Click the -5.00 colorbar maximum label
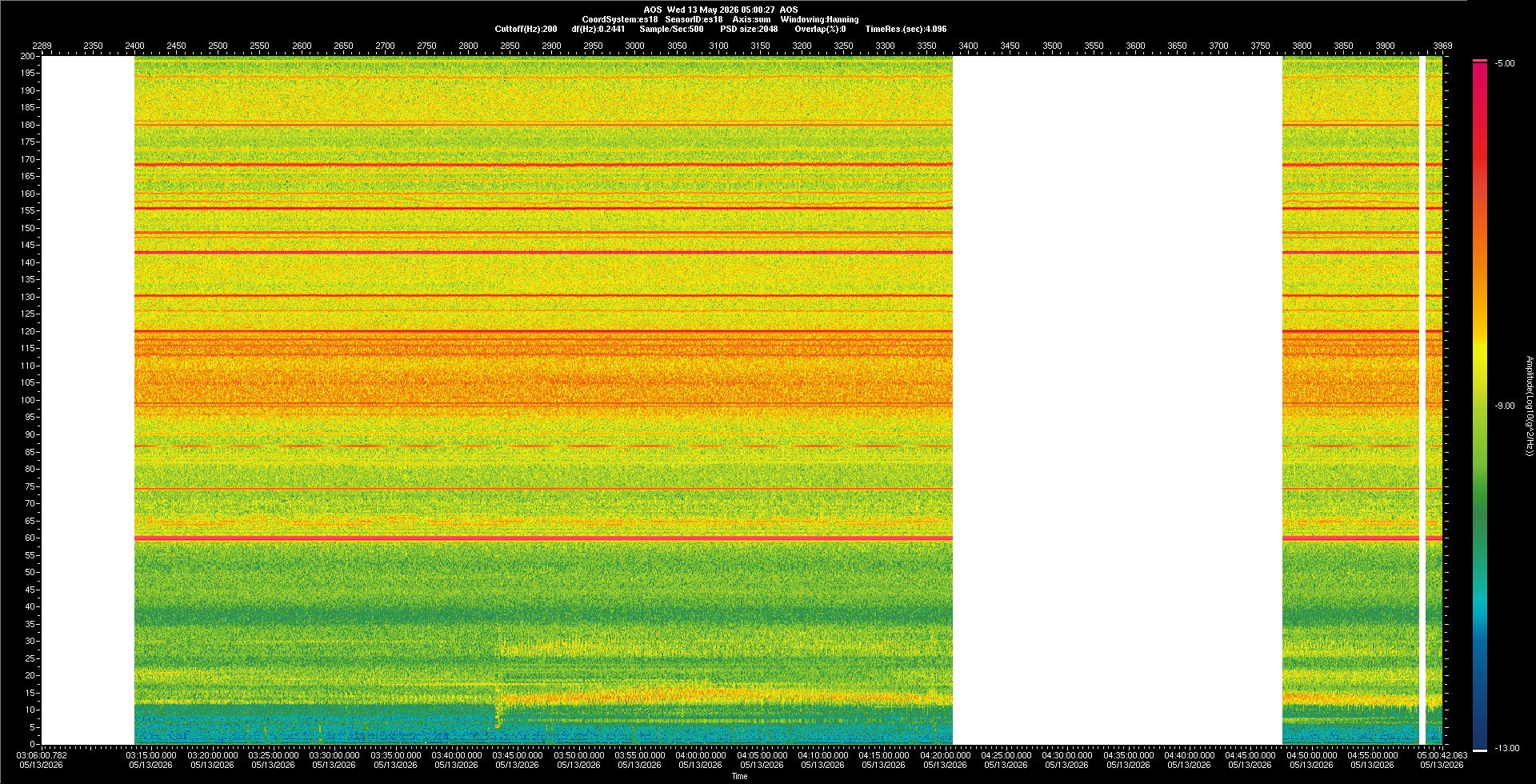Viewport: 1536px width, 784px height. tap(1505, 64)
